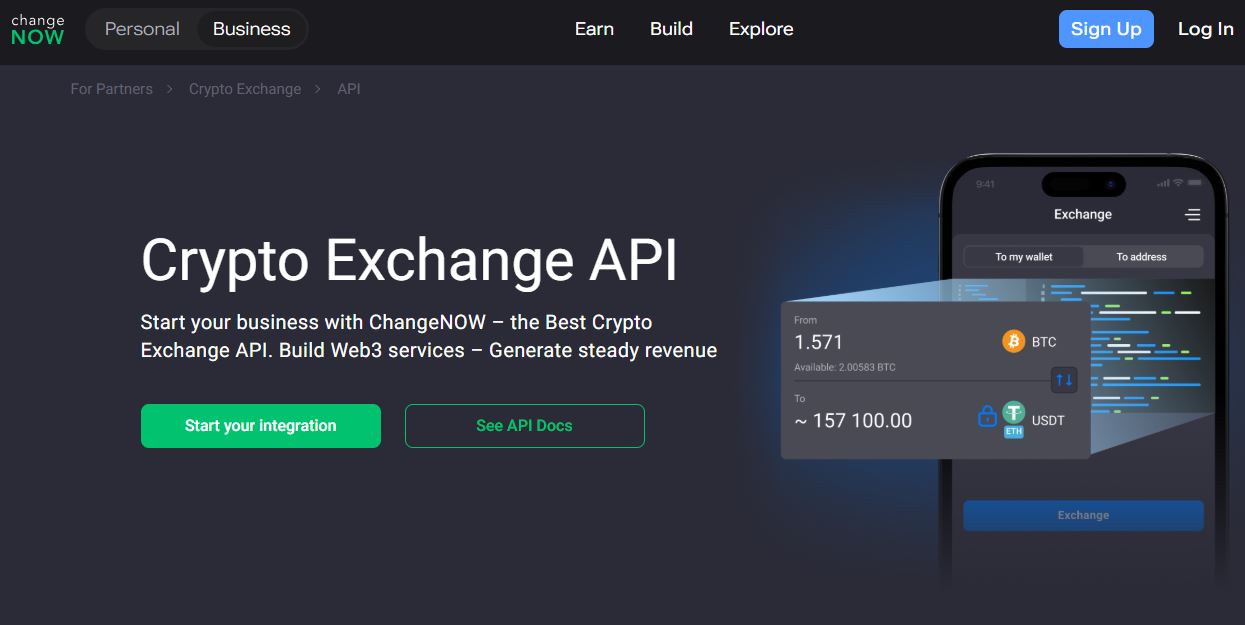
Task: Click the blue lock icon
Action: [x=987, y=415]
